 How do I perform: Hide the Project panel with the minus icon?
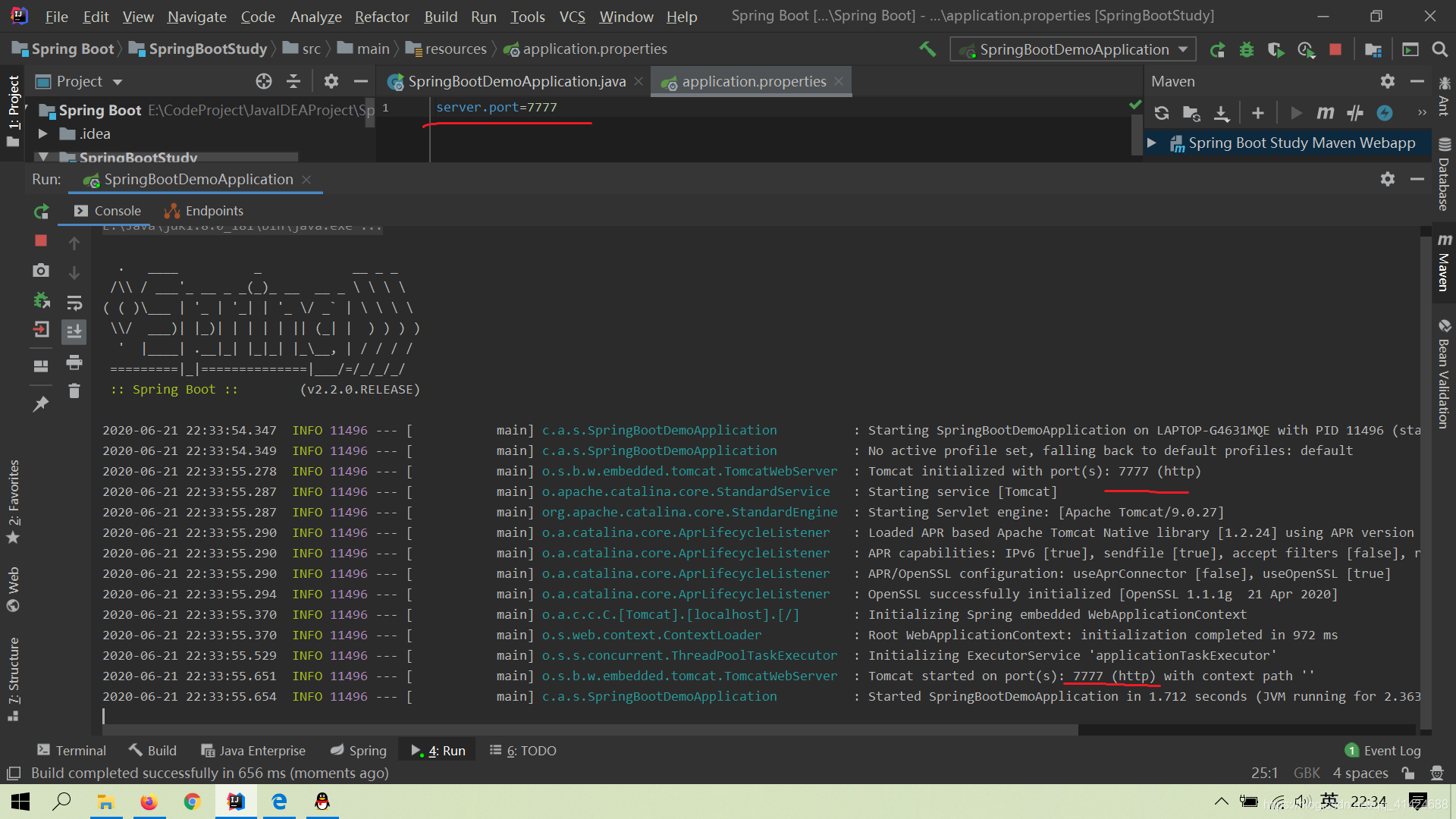pos(361,81)
